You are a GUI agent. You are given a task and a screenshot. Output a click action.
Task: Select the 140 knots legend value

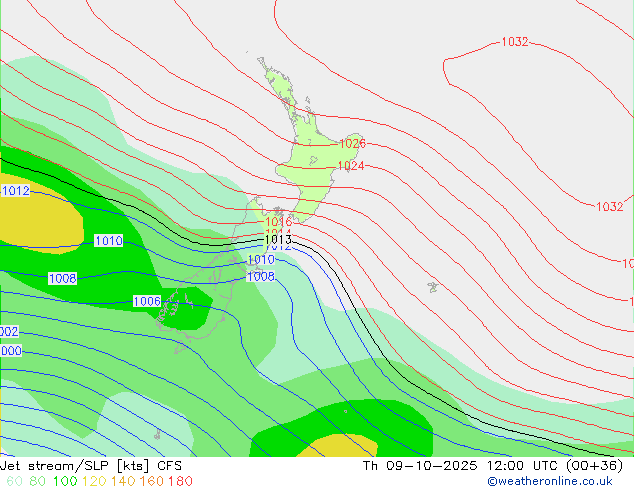123,481
